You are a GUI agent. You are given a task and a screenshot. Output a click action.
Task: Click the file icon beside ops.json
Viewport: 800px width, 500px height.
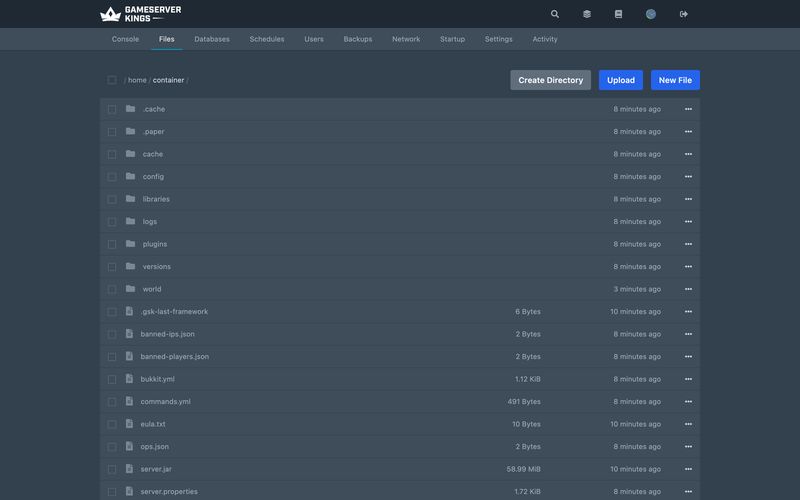130,445
